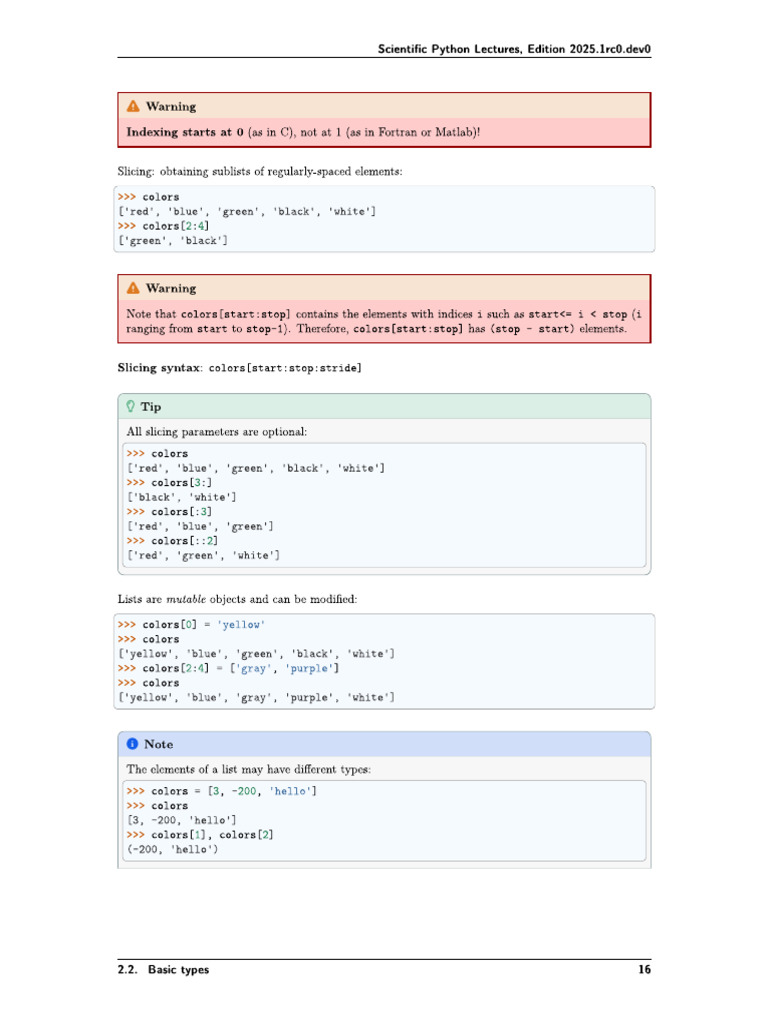This screenshot has height=1024, width=768.
Task: Select the "2.2. Basic types" footer label
Action: point(163,969)
